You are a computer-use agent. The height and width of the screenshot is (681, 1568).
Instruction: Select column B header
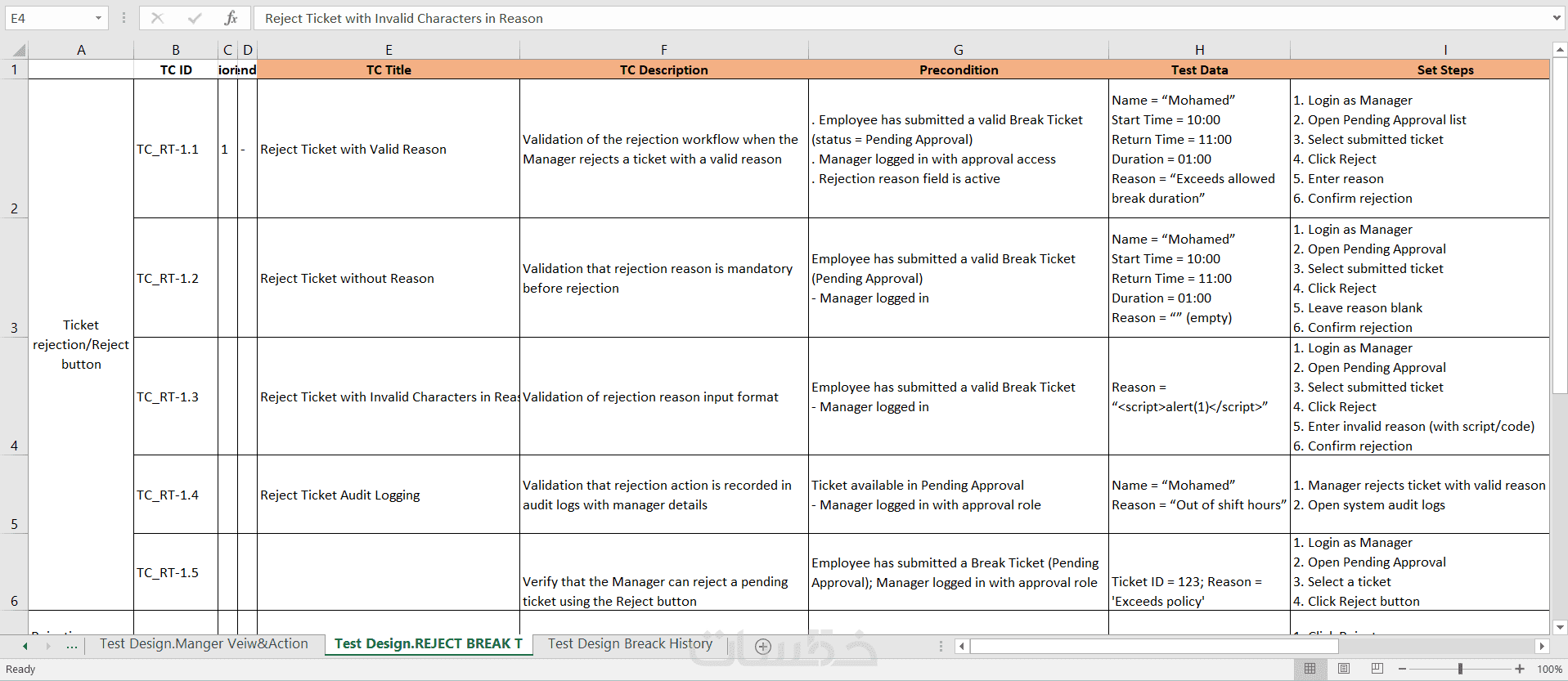(176, 50)
